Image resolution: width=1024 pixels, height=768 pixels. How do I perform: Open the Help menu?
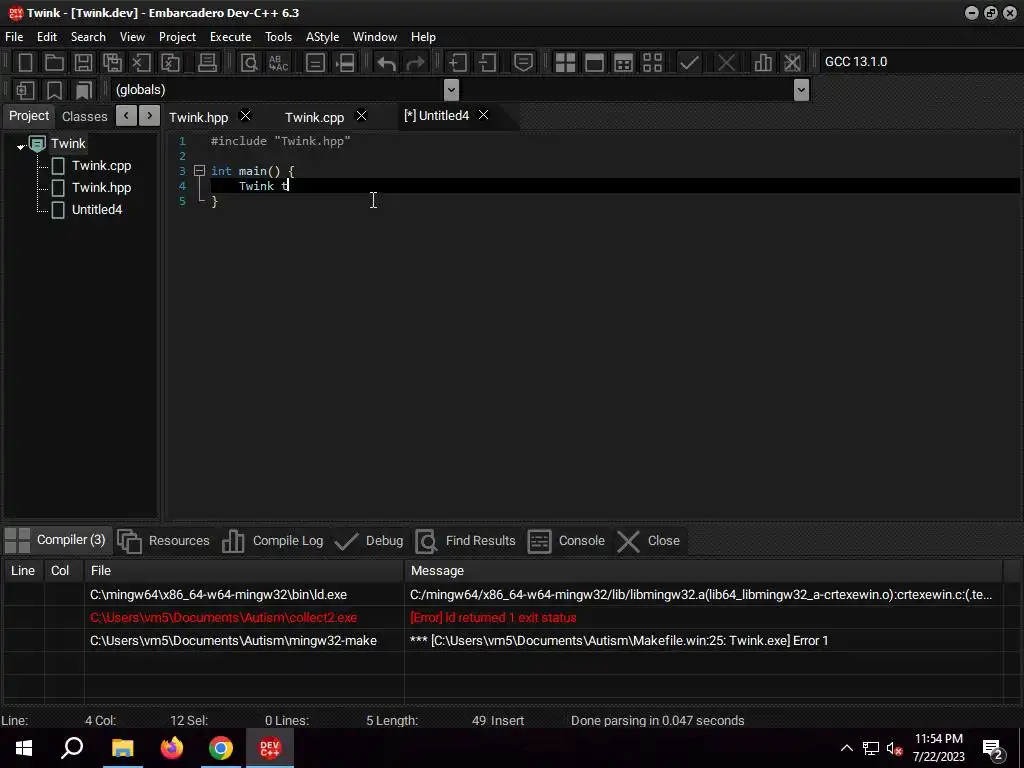coord(423,37)
